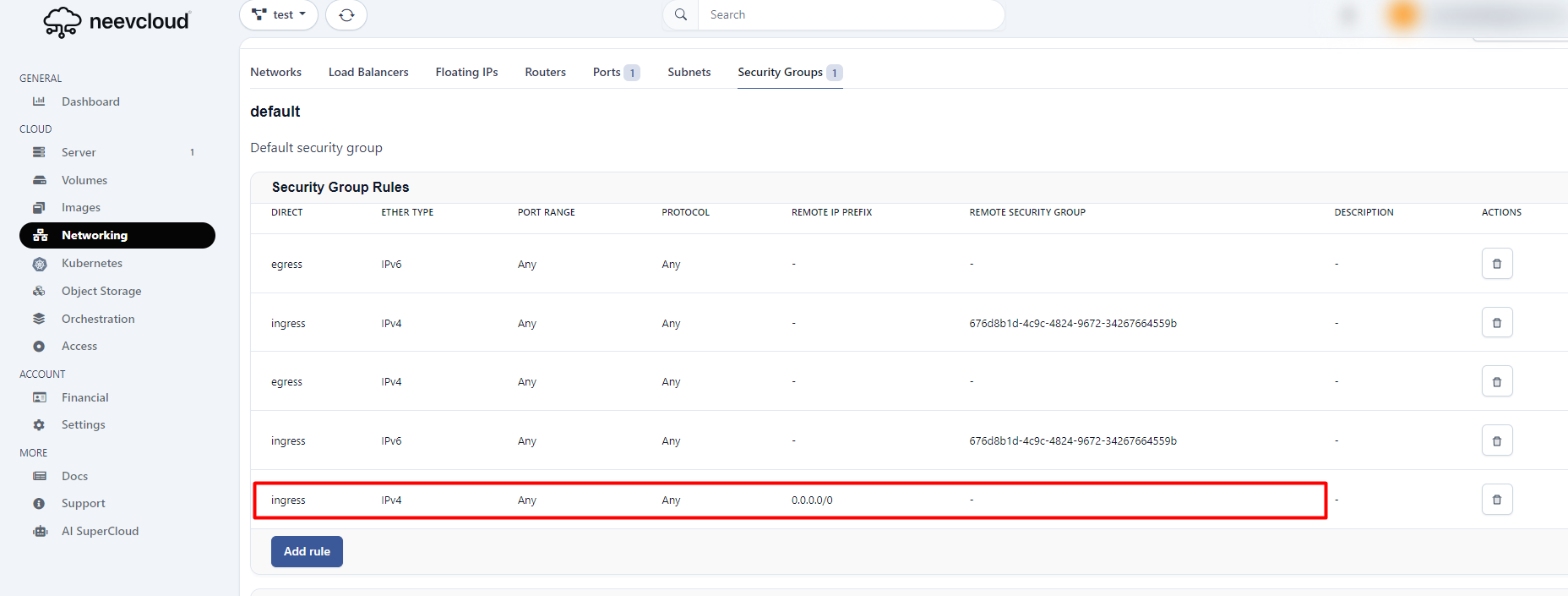The image size is (1568, 596).
Task: Click the neevcloud logo
Action: (x=117, y=22)
